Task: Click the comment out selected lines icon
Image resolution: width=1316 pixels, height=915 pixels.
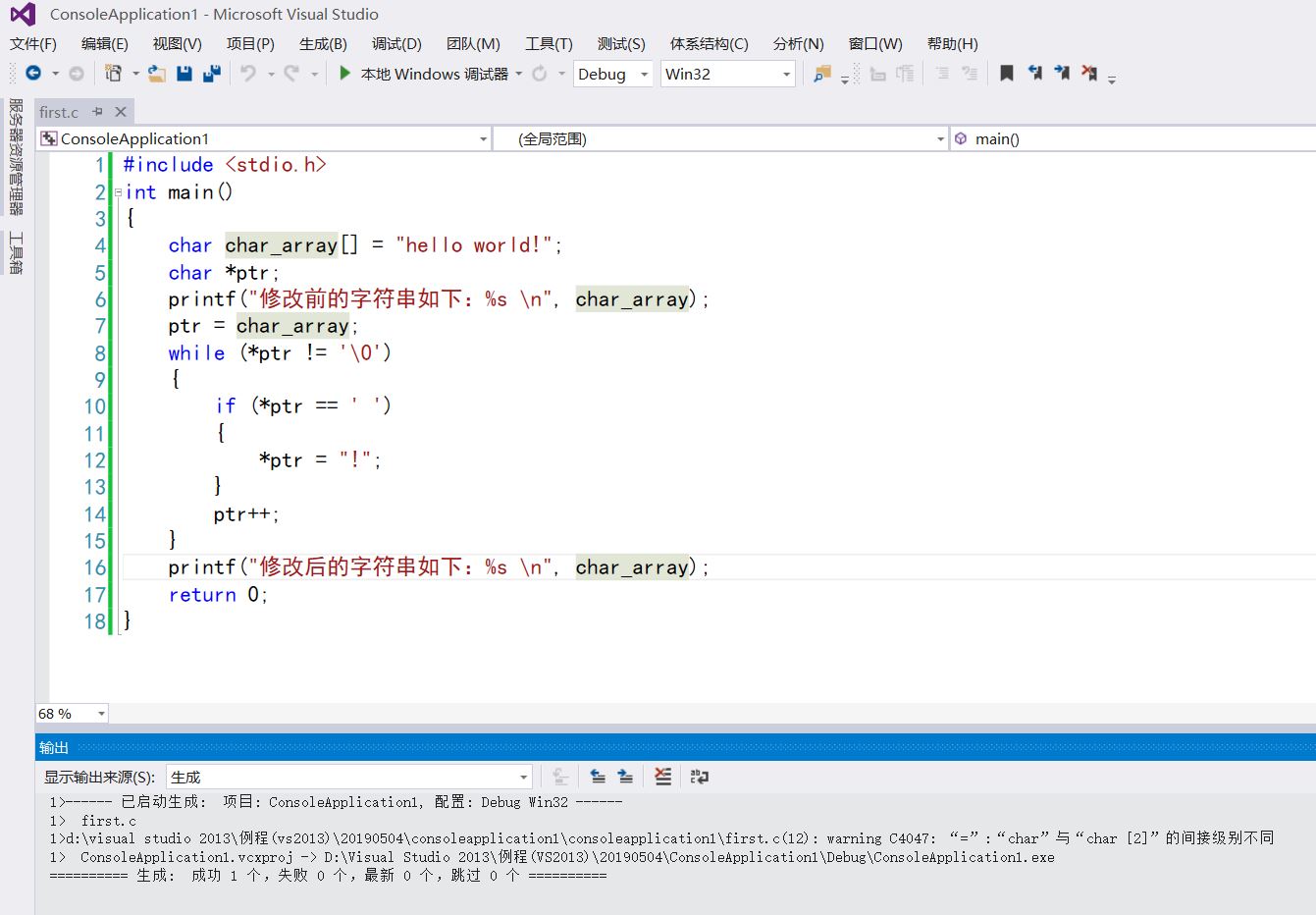Action: 942,74
